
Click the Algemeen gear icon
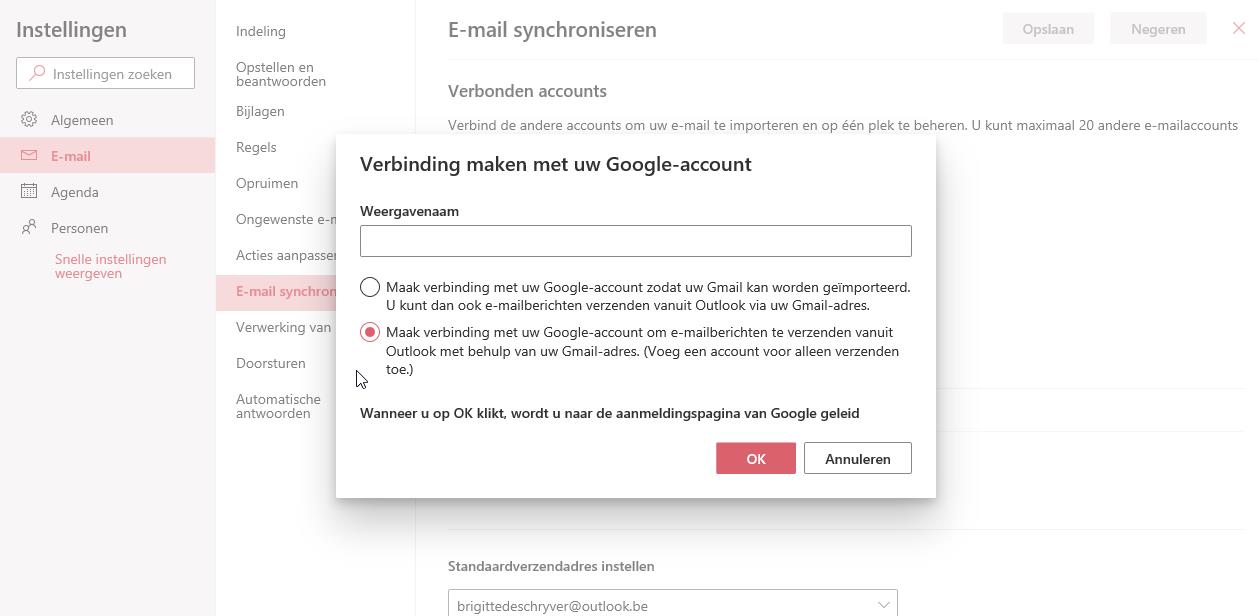(x=29, y=120)
